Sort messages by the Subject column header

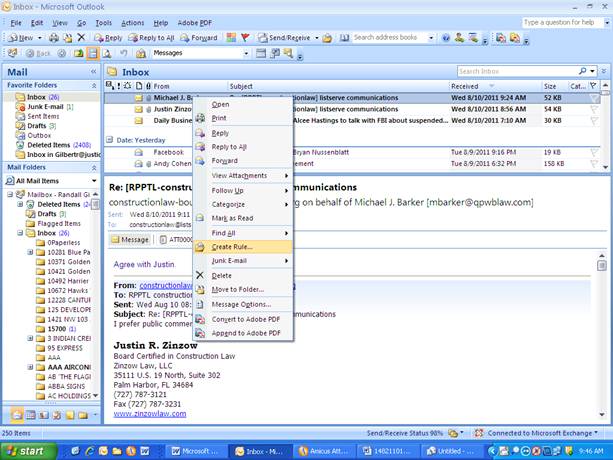[x=338, y=86]
